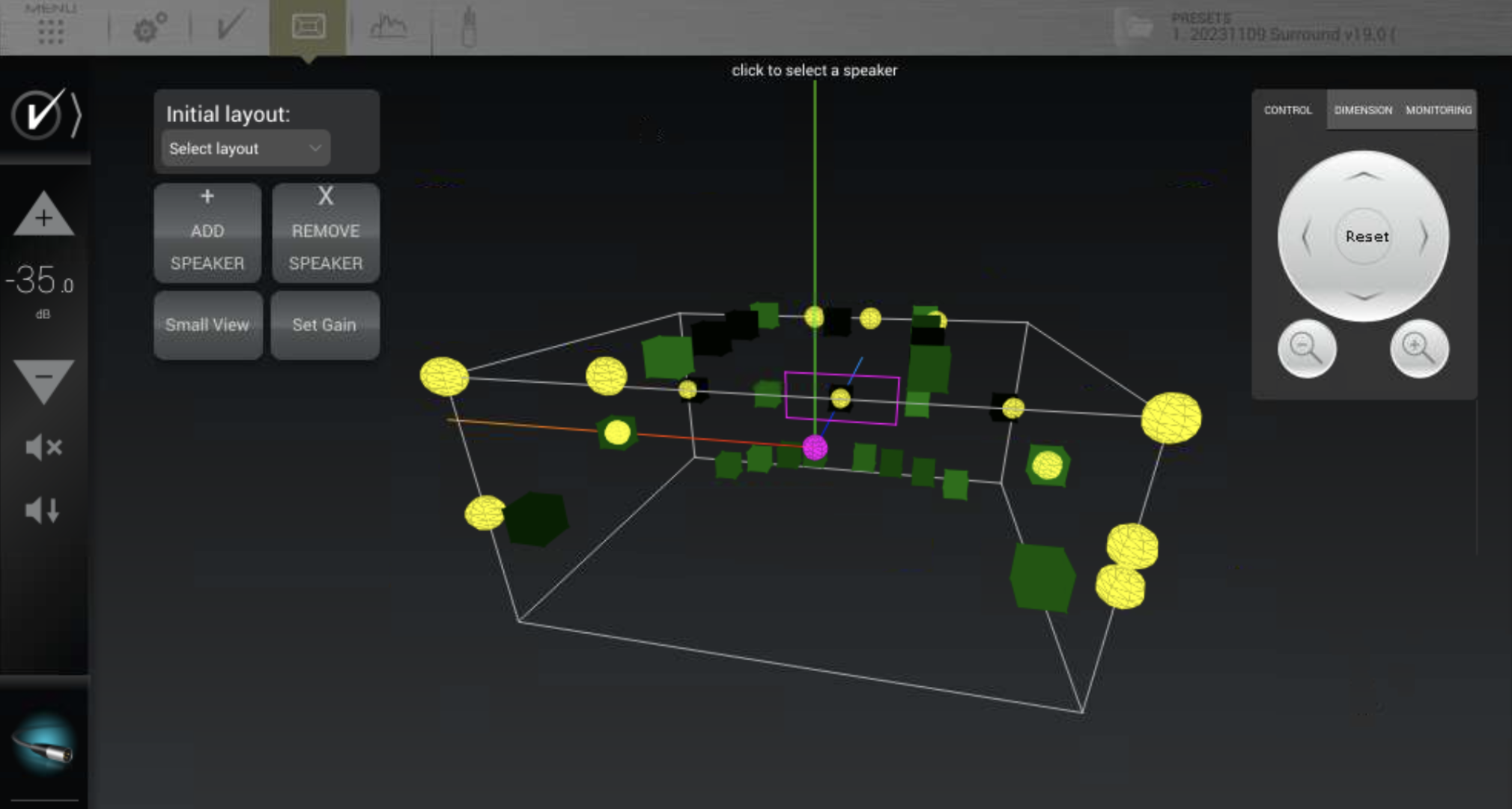Image resolution: width=1512 pixels, height=809 pixels.
Task: Toggle Small View mode
Action: (x=207, y=325)
